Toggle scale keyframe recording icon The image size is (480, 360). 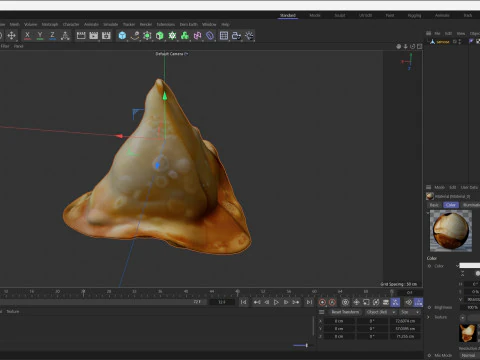(366, 302)
